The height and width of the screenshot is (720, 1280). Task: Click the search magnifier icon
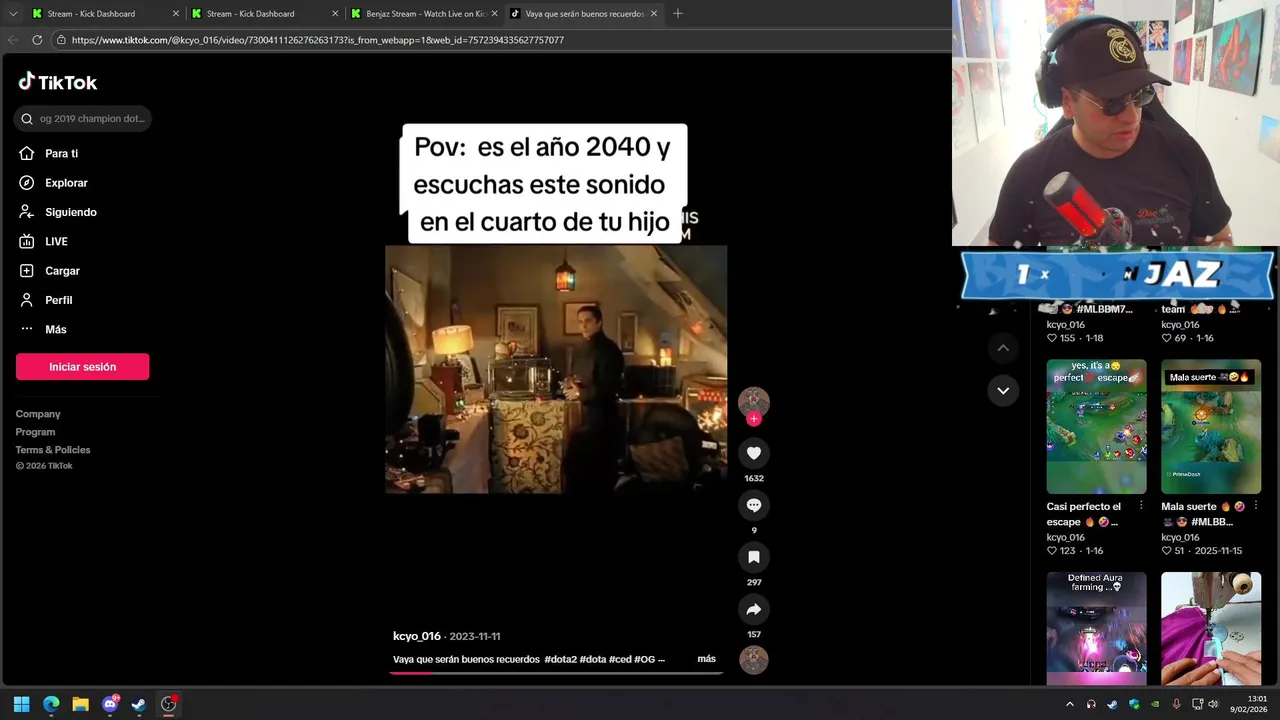27,119
